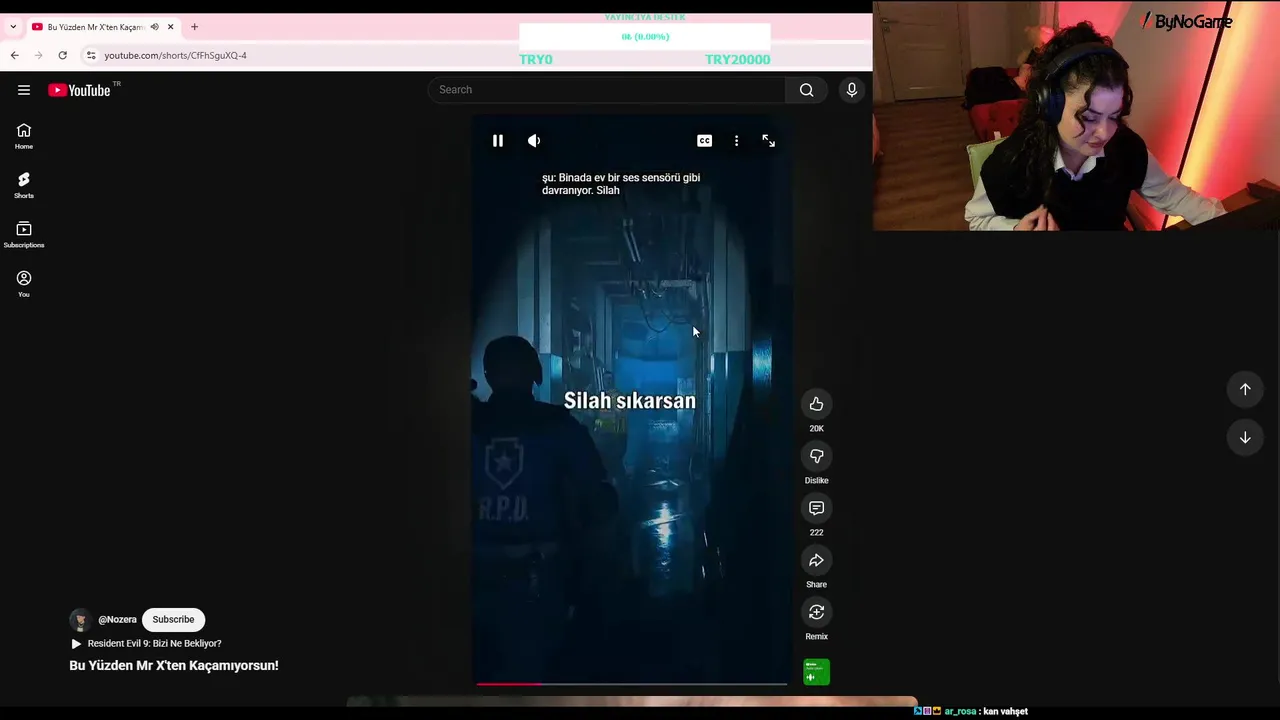
Task: Like the Short with thumbs up
Action: (x=817, y=404)
